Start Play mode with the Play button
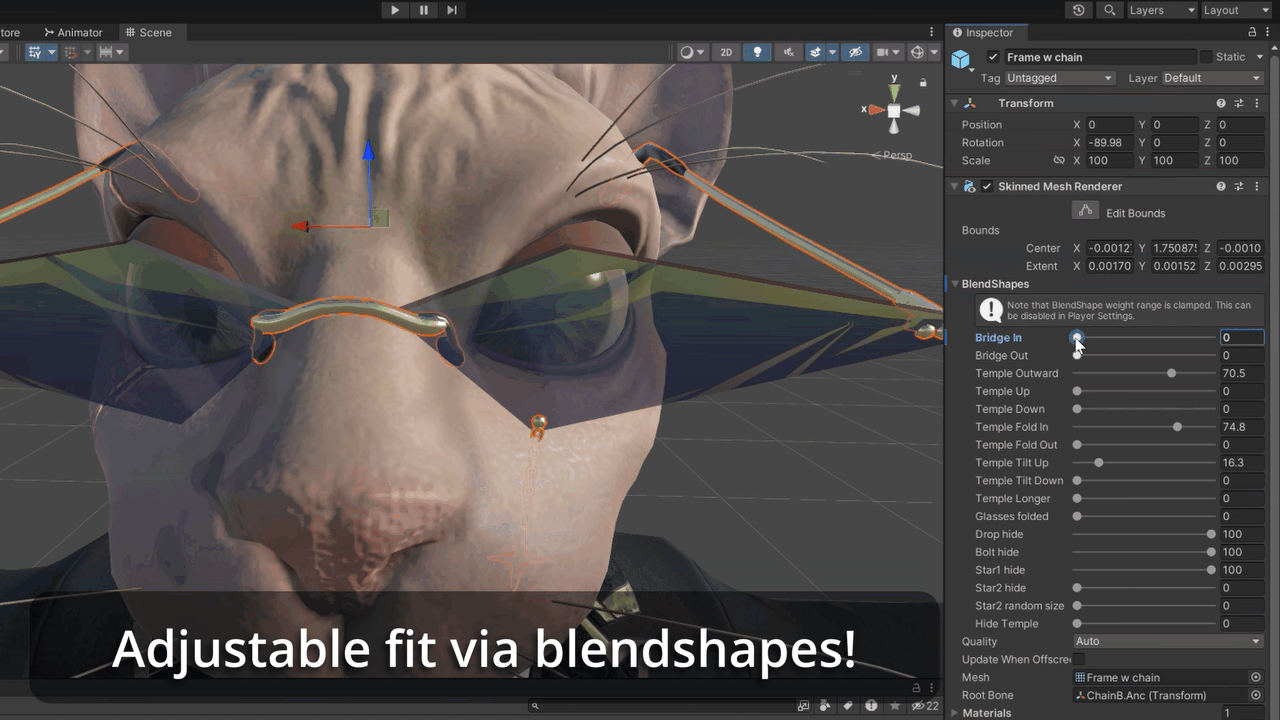The height and width of the screenshot is (720, 1280). point(395,10)
